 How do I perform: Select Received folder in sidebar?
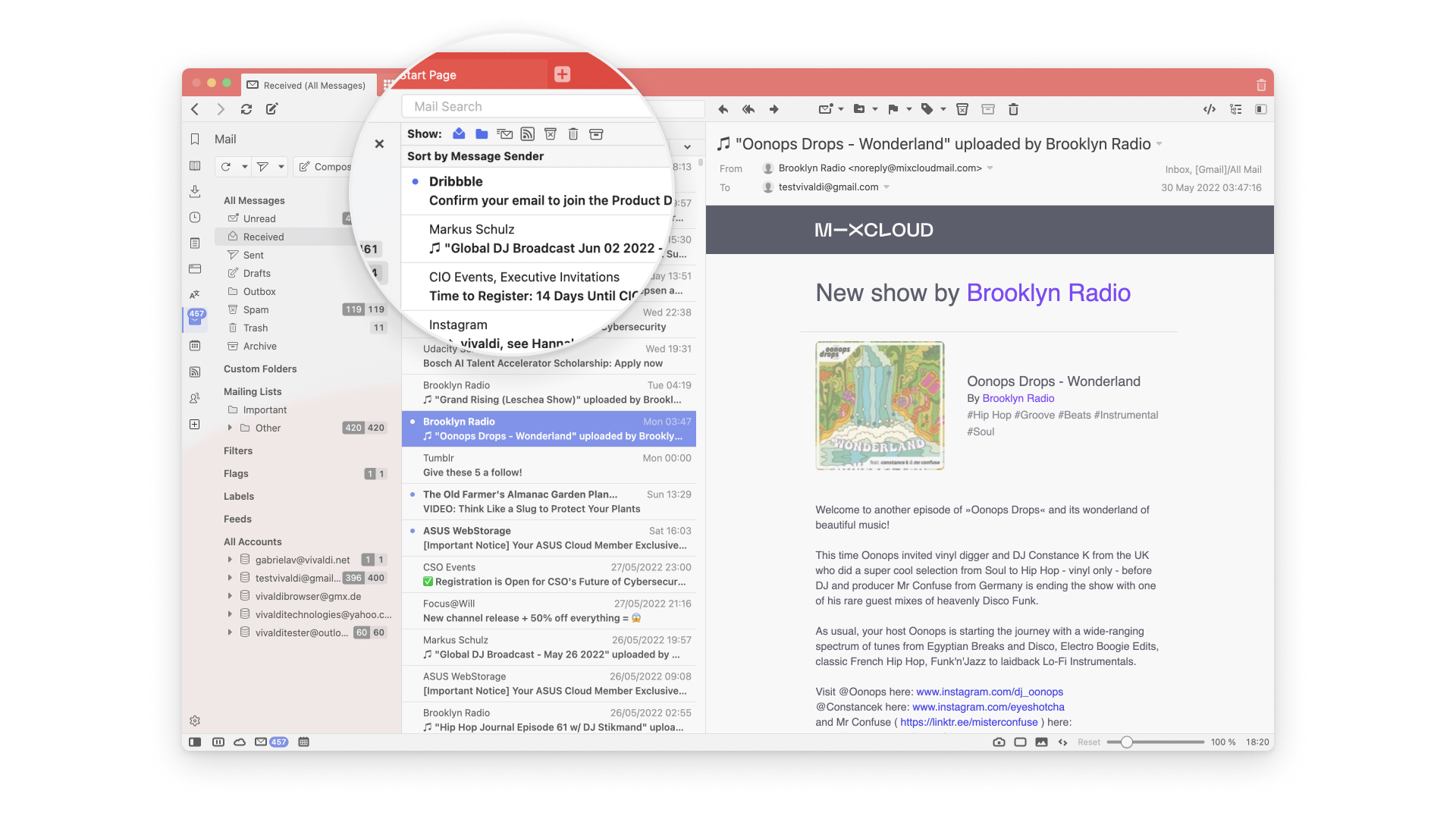click(264, 237)
